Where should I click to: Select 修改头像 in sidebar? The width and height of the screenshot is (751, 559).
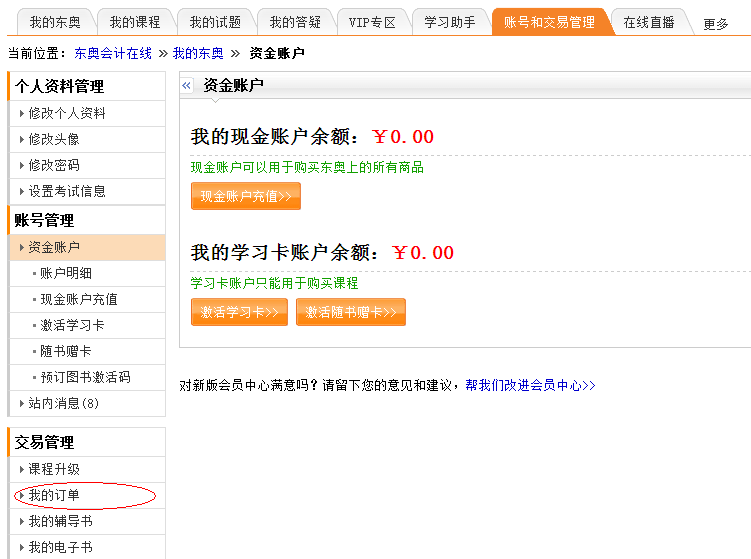(x=54, y=139)
